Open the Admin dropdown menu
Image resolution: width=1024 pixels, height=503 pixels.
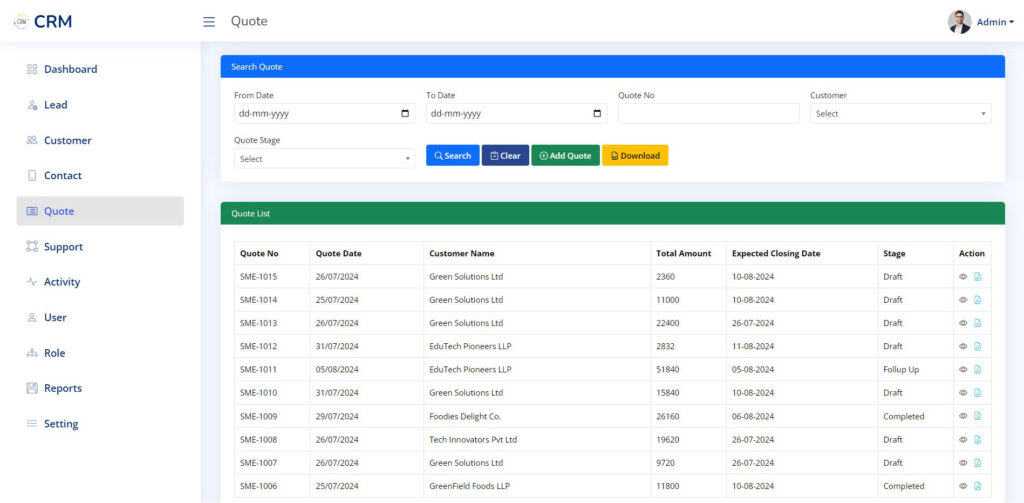995,22
